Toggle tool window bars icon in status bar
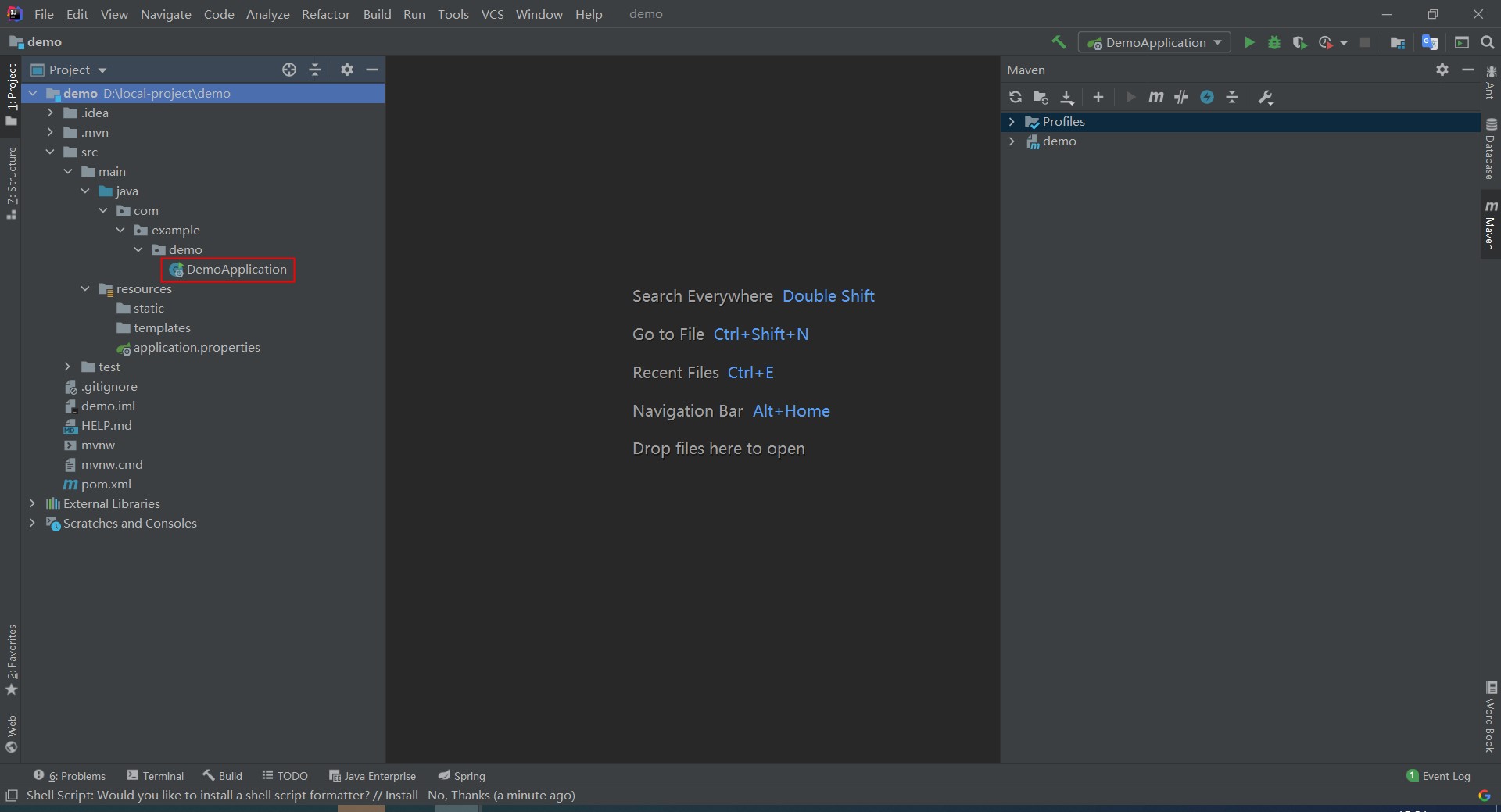 [11, 796]
